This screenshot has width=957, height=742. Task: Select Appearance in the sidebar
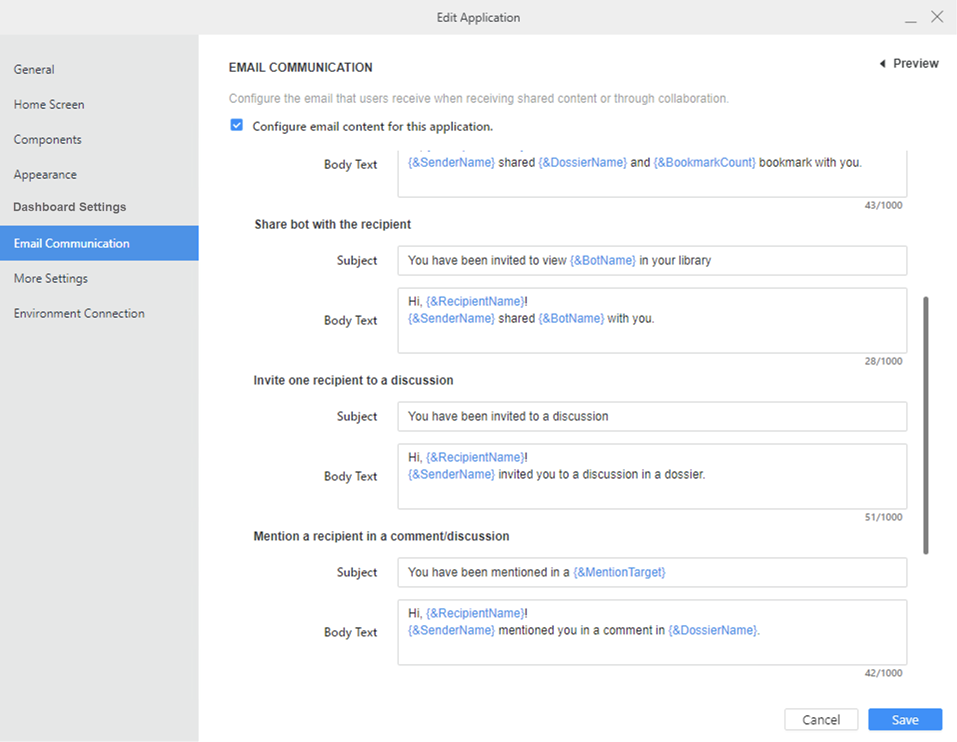click(45, 175)
